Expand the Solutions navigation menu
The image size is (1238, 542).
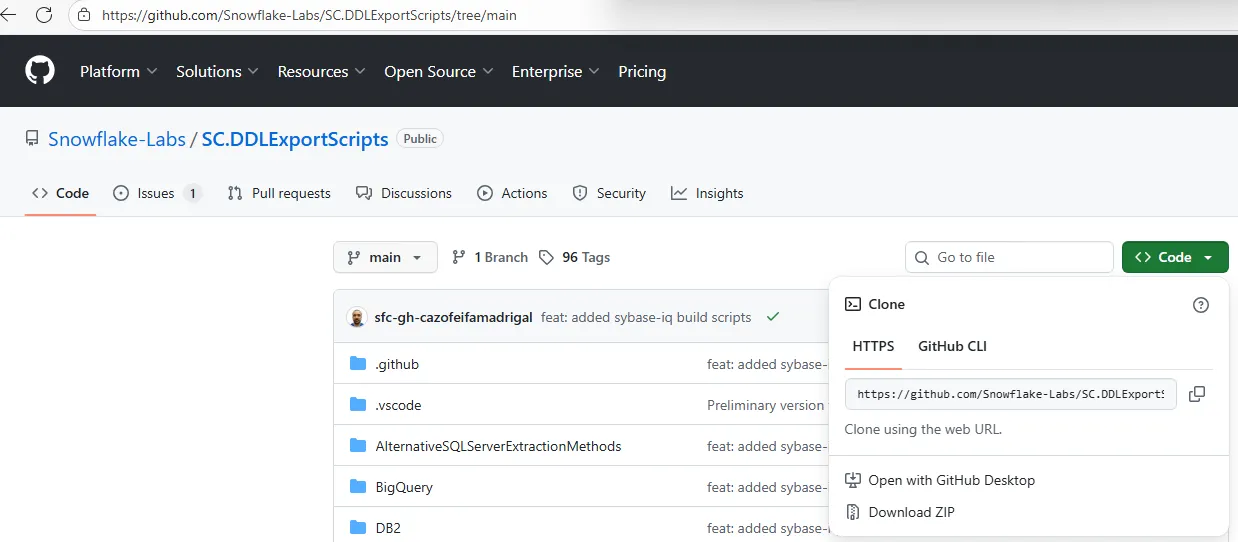217,72
